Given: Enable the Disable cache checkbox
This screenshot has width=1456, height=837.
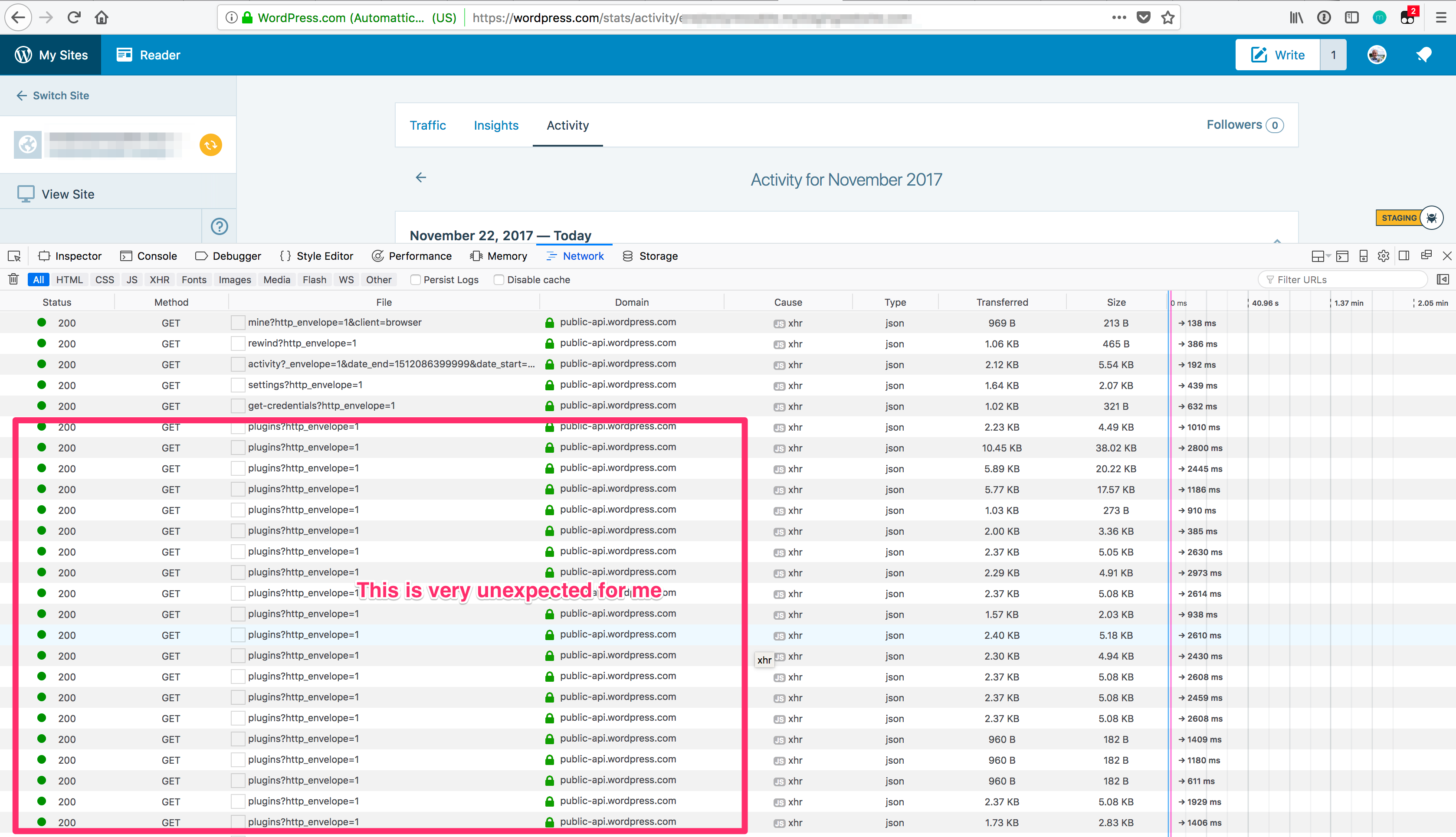Looking at the screenshot, I should pos(498,280).
